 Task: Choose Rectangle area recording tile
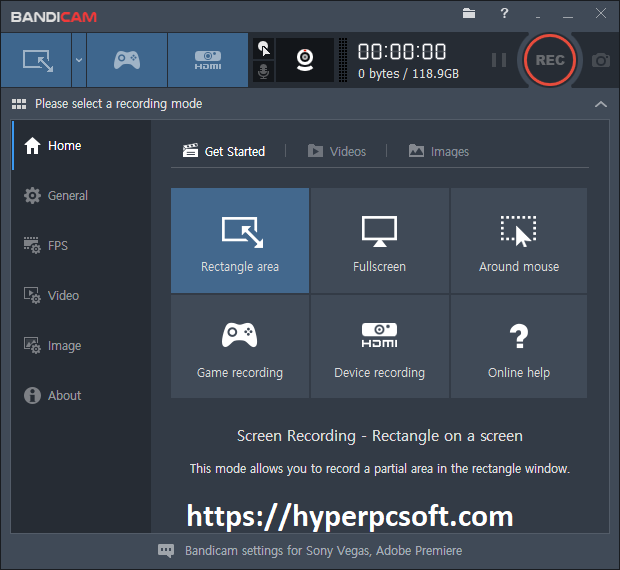point(240,240)
